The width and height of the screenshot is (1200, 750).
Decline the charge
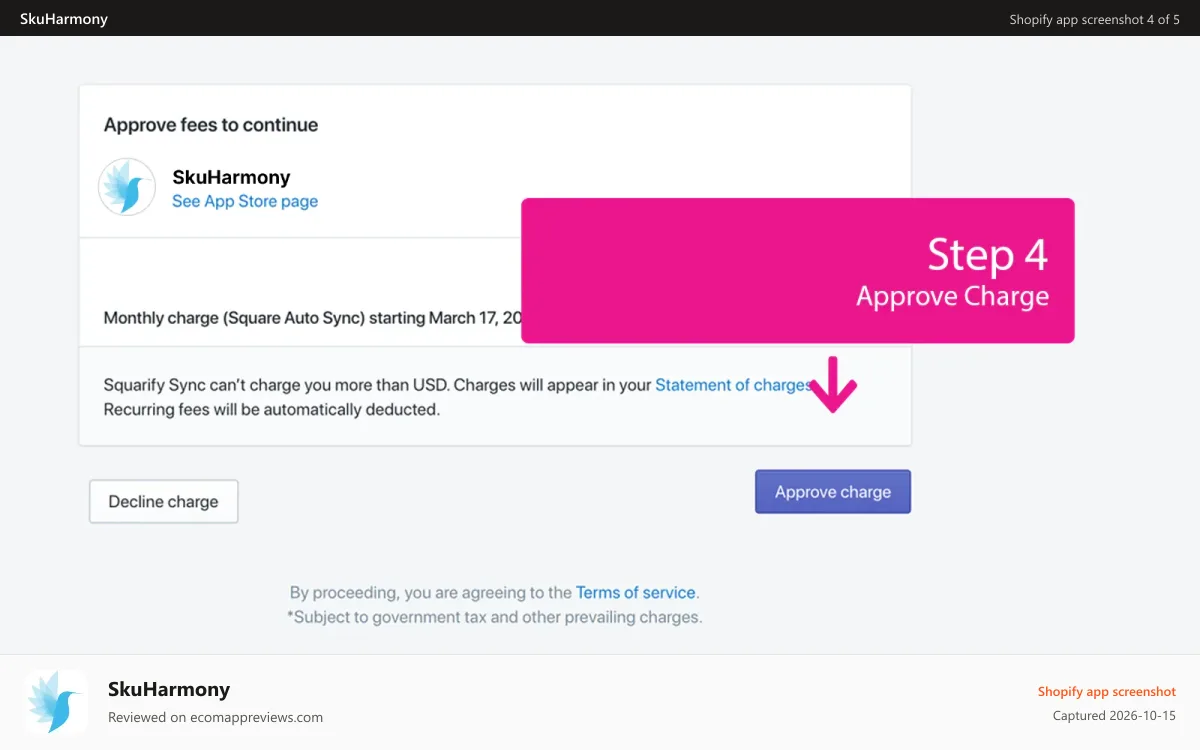coord(164,502)
